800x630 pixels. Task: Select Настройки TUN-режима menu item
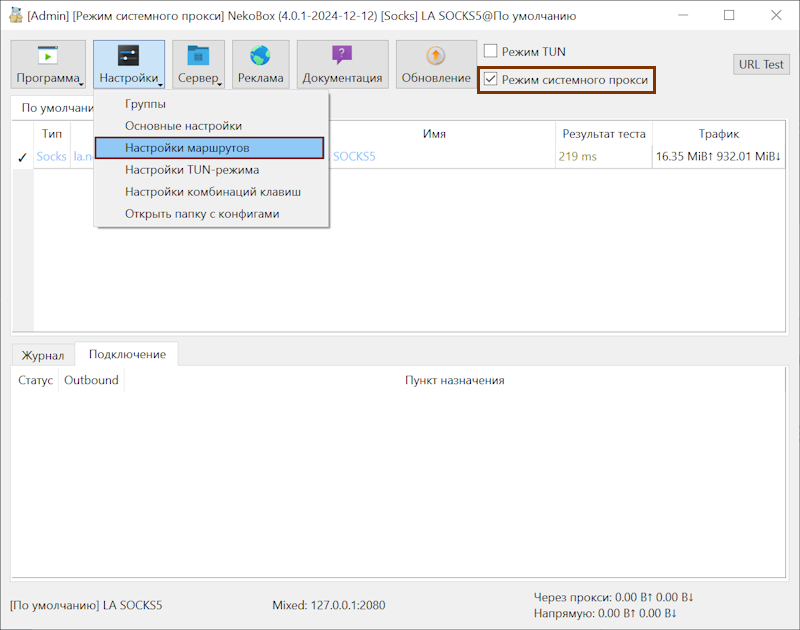point(192,170)
